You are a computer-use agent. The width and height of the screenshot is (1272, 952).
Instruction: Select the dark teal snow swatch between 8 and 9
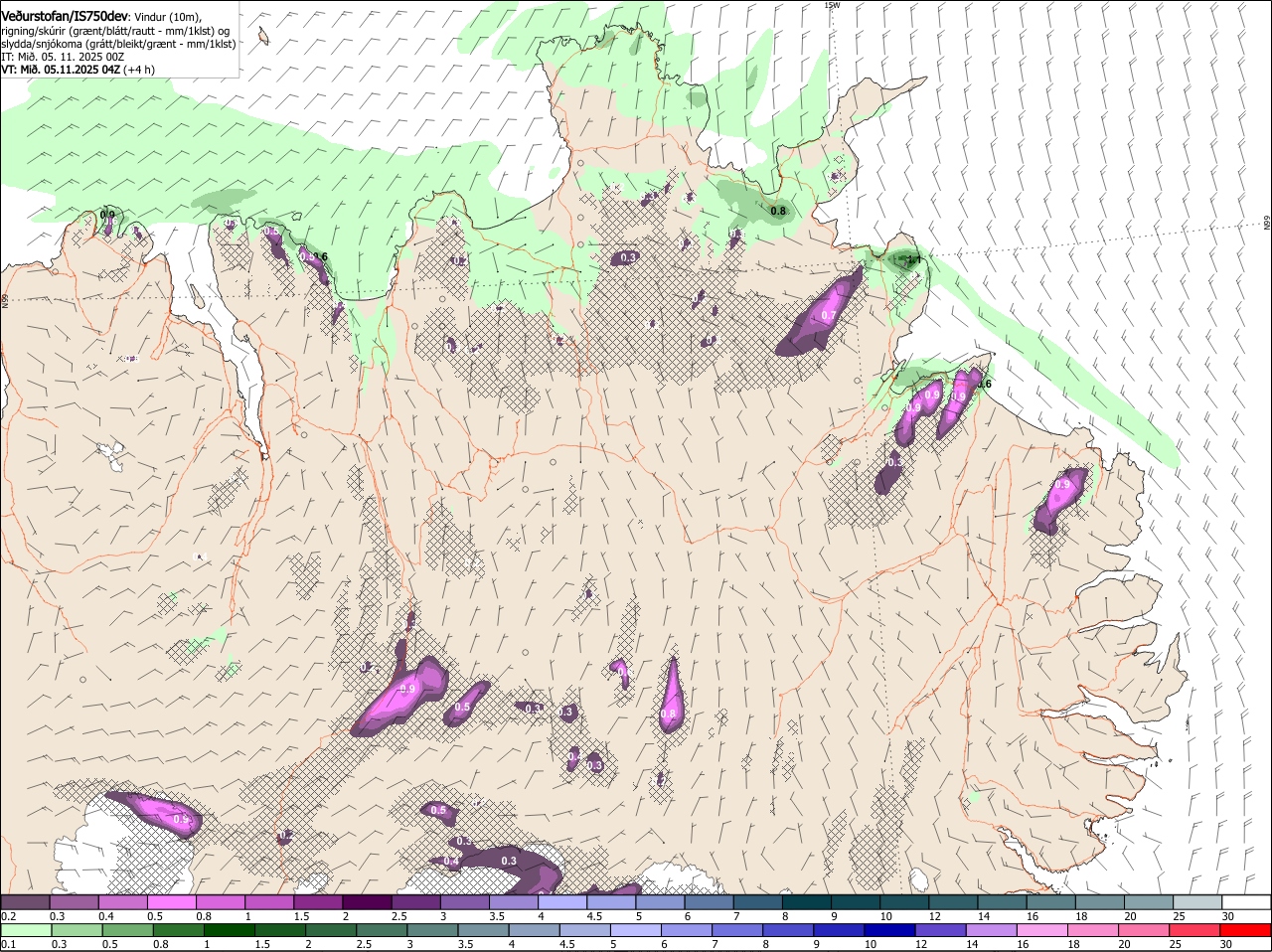pos(806,901)
